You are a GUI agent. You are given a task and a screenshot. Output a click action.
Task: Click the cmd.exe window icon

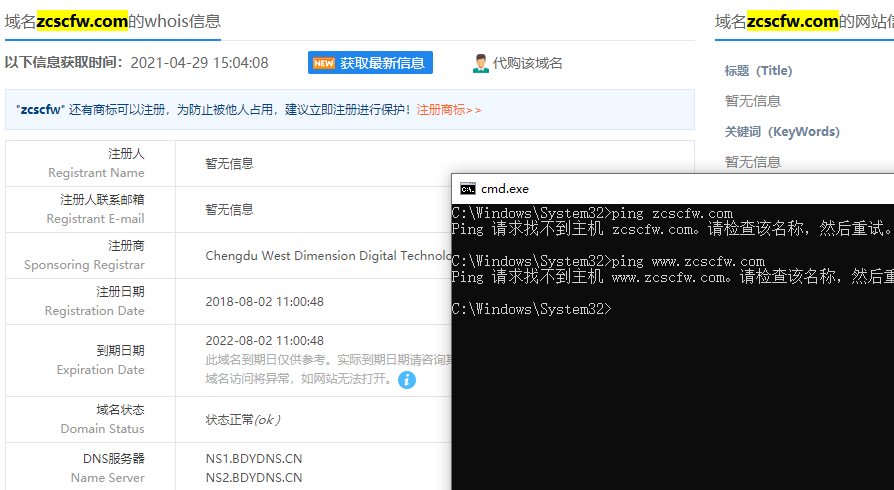click(467, 189)
